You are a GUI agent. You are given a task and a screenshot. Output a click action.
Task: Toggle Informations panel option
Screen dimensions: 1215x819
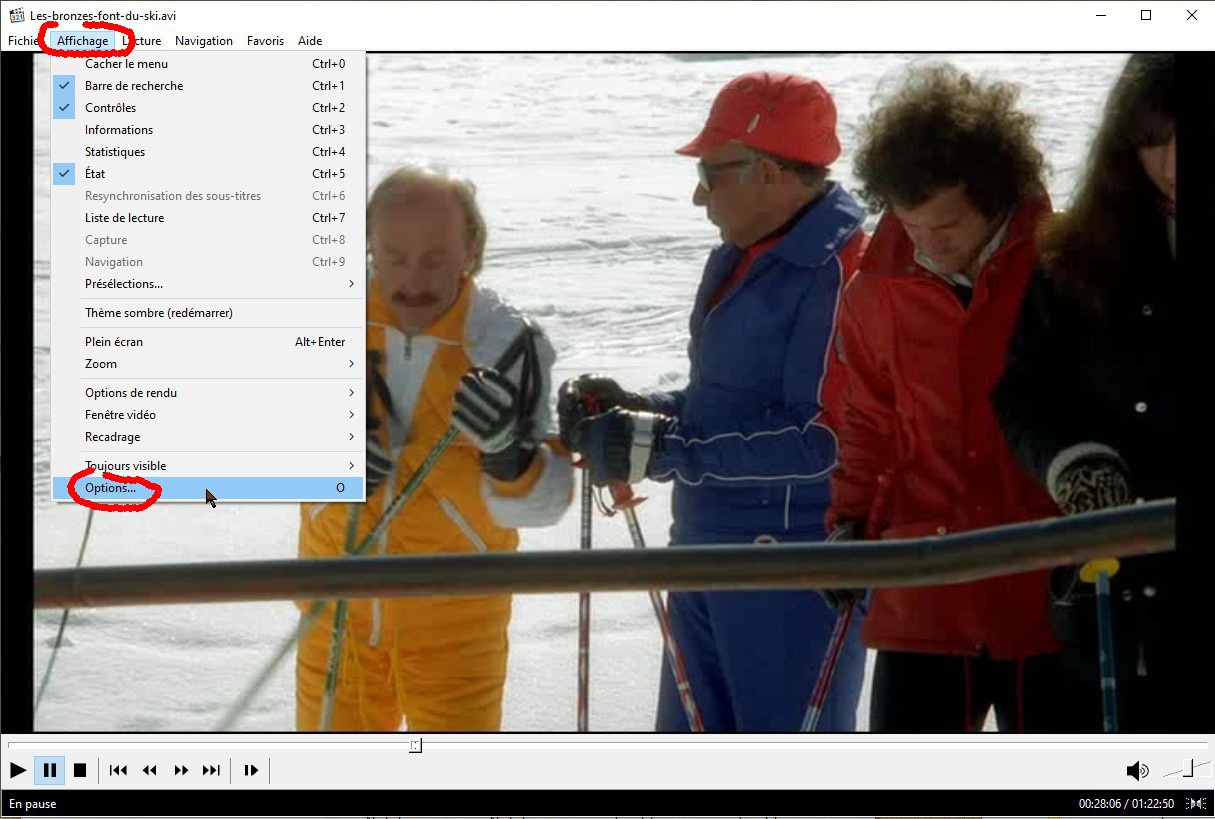pos(209,130)
